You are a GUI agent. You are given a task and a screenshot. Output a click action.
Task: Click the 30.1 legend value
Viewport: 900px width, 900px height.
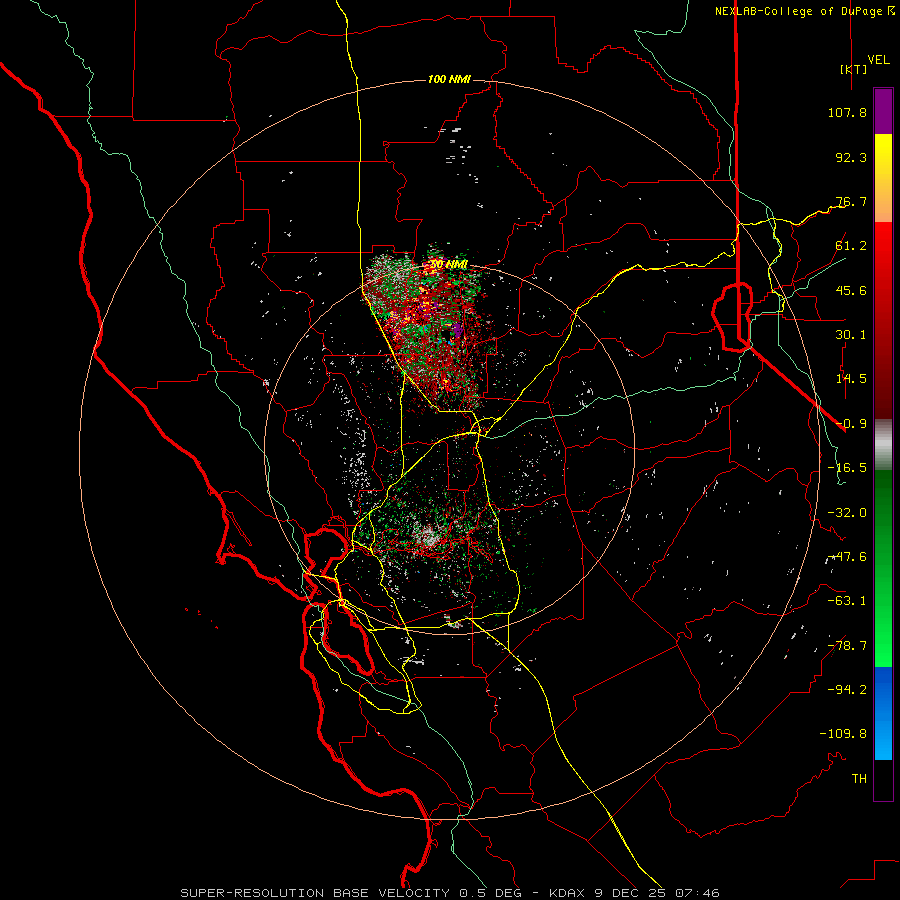tap(851, 335)
